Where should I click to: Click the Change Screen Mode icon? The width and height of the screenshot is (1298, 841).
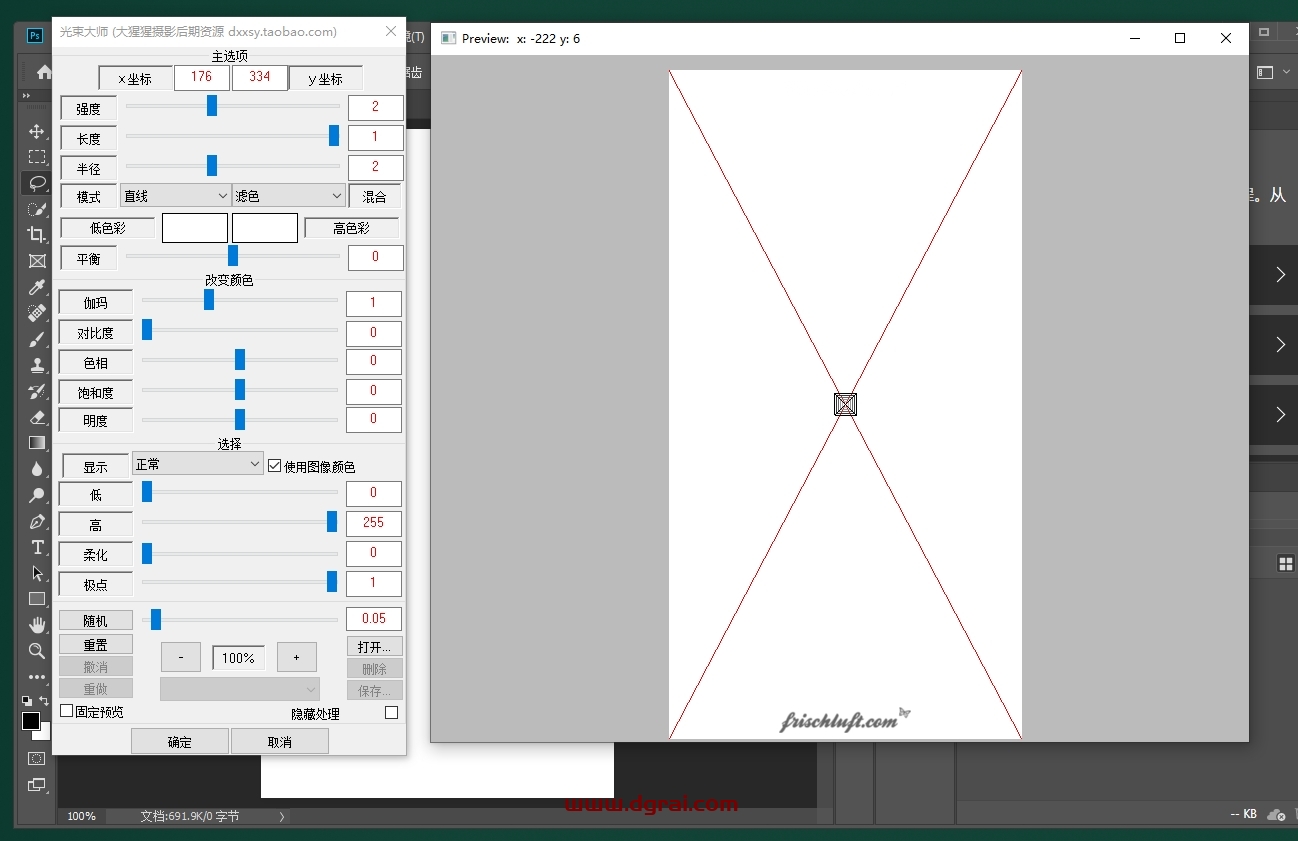pyautogui.click(x=37, y=785)
